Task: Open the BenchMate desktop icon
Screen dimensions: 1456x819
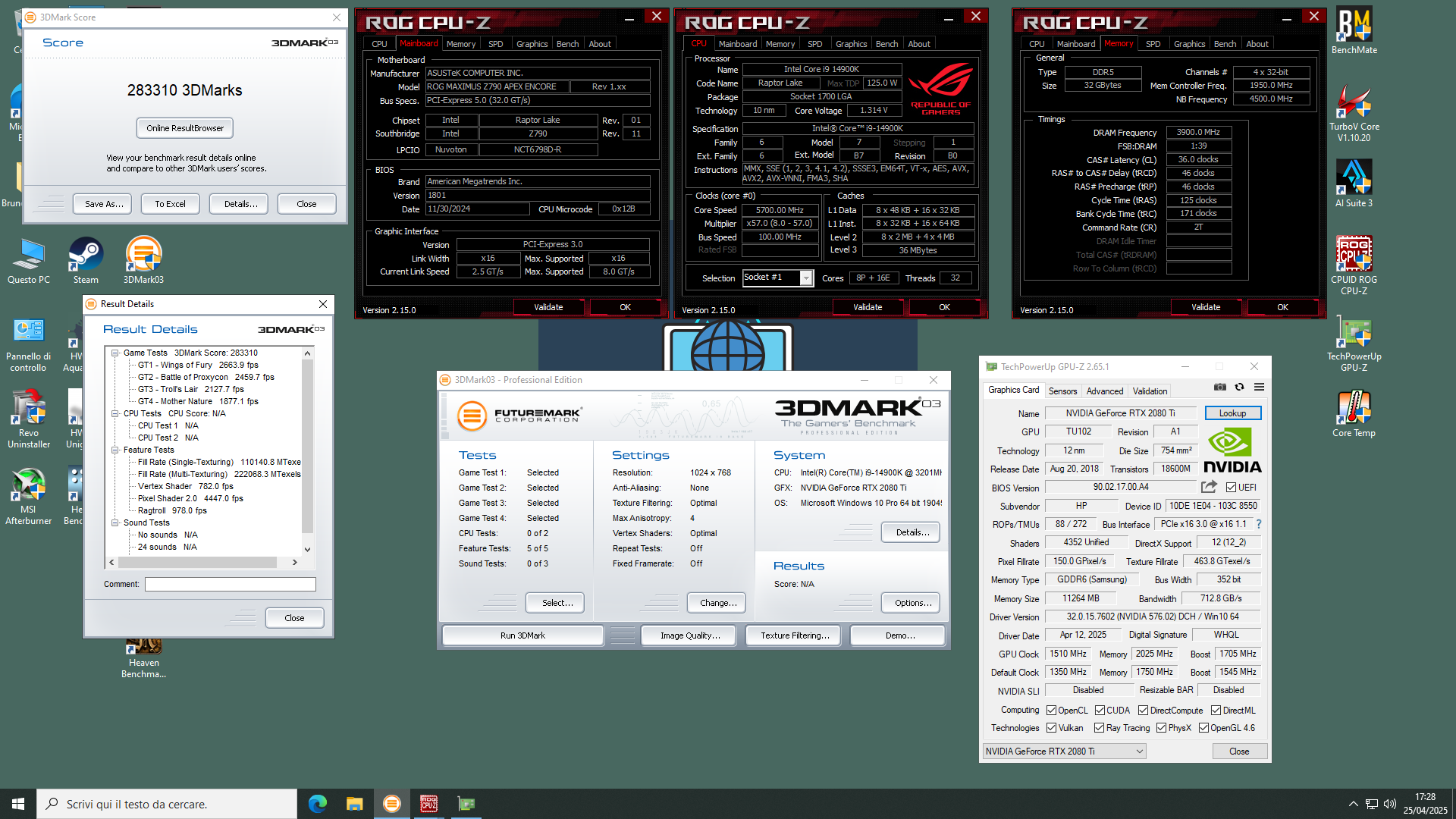Action: click(x=1354, y=31)
